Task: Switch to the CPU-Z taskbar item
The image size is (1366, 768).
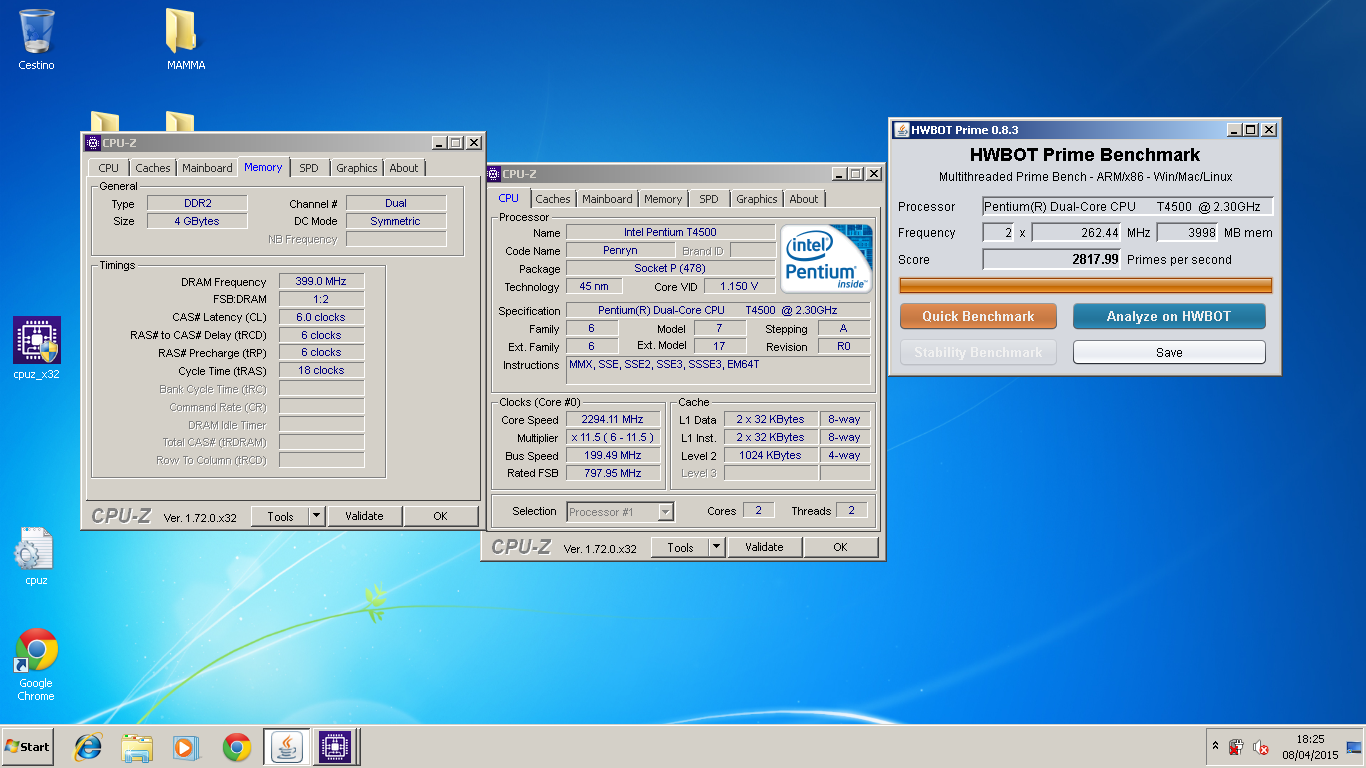Action: tap(335, 747)
